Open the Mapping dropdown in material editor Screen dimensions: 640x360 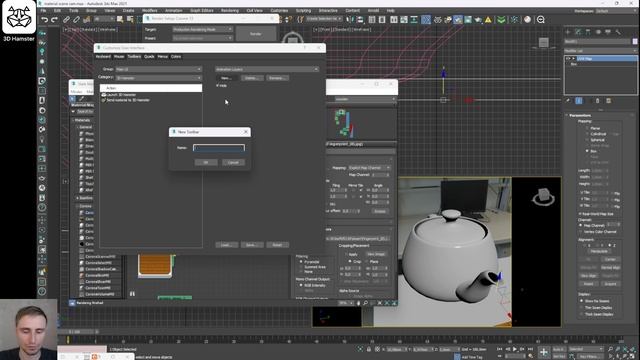[x=369, y=168]
